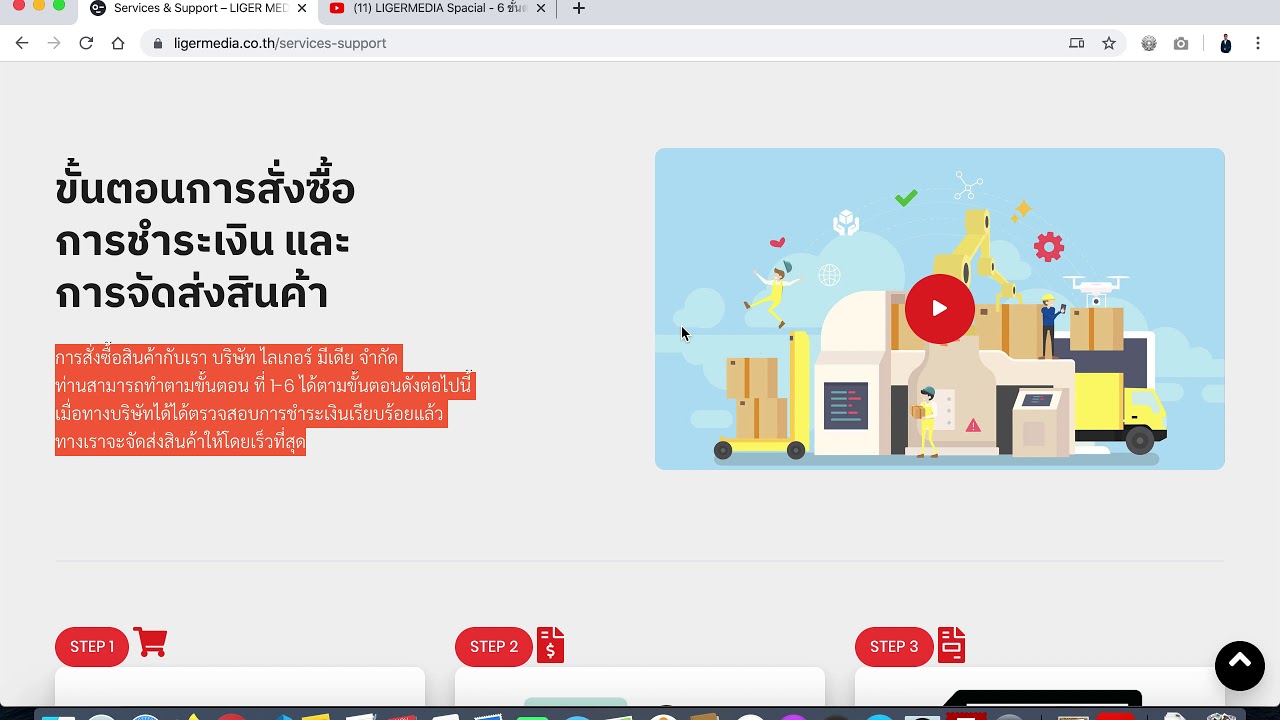1280x720 pixels.
Task: Open a new browser tab
Action: click(x=579, y=8)
